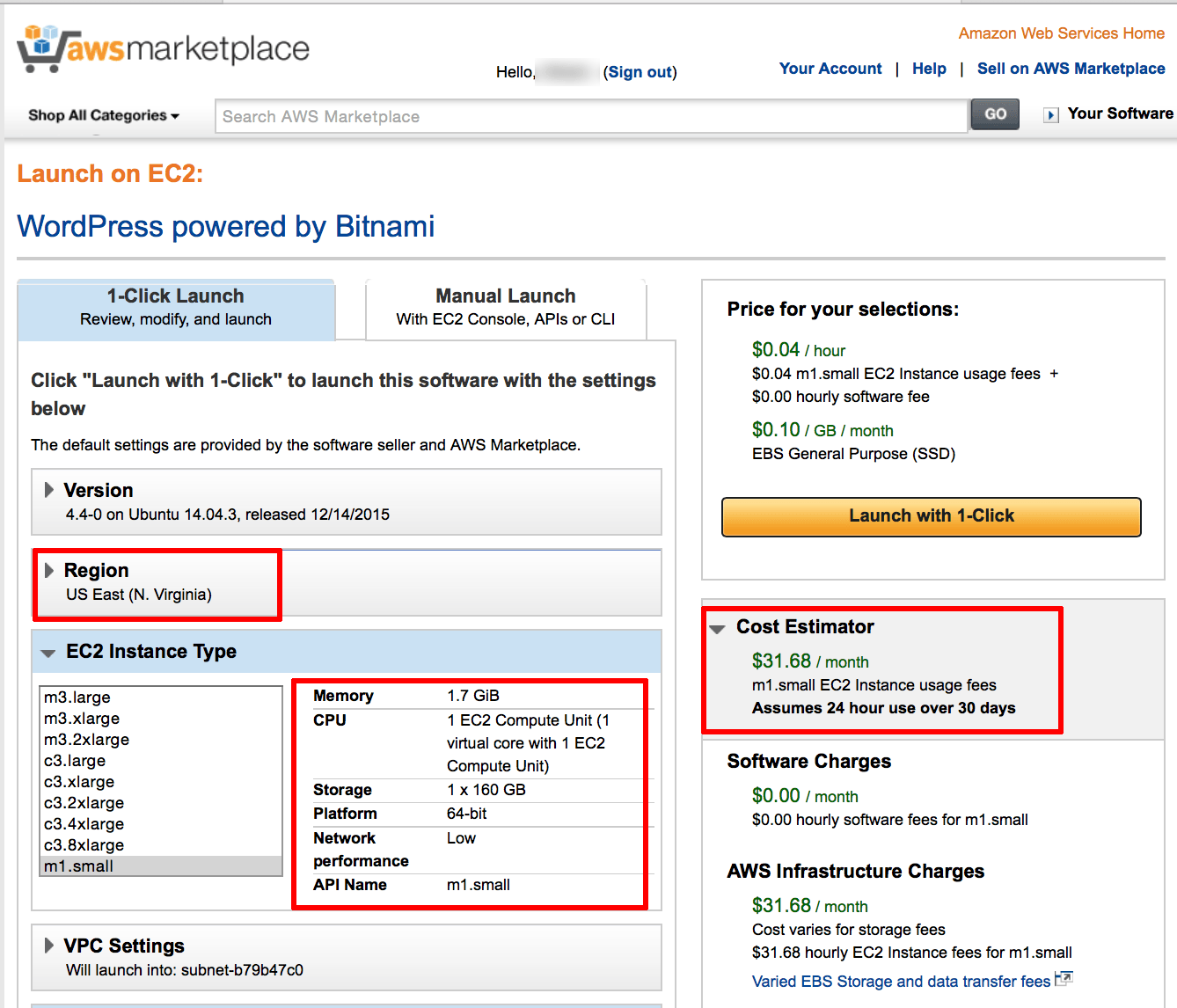
Task: Click the AWS Marketplace cart logo
Action: 163,47
